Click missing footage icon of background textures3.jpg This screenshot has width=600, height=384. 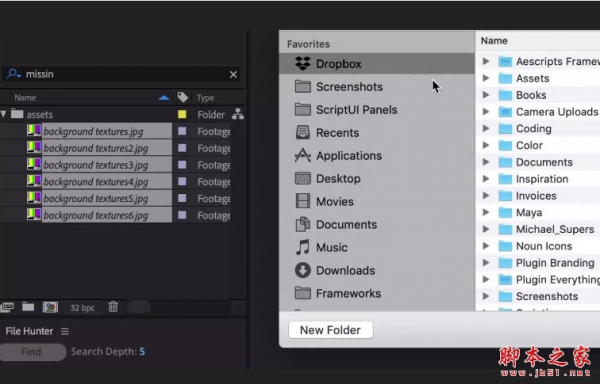pos(34,164)
